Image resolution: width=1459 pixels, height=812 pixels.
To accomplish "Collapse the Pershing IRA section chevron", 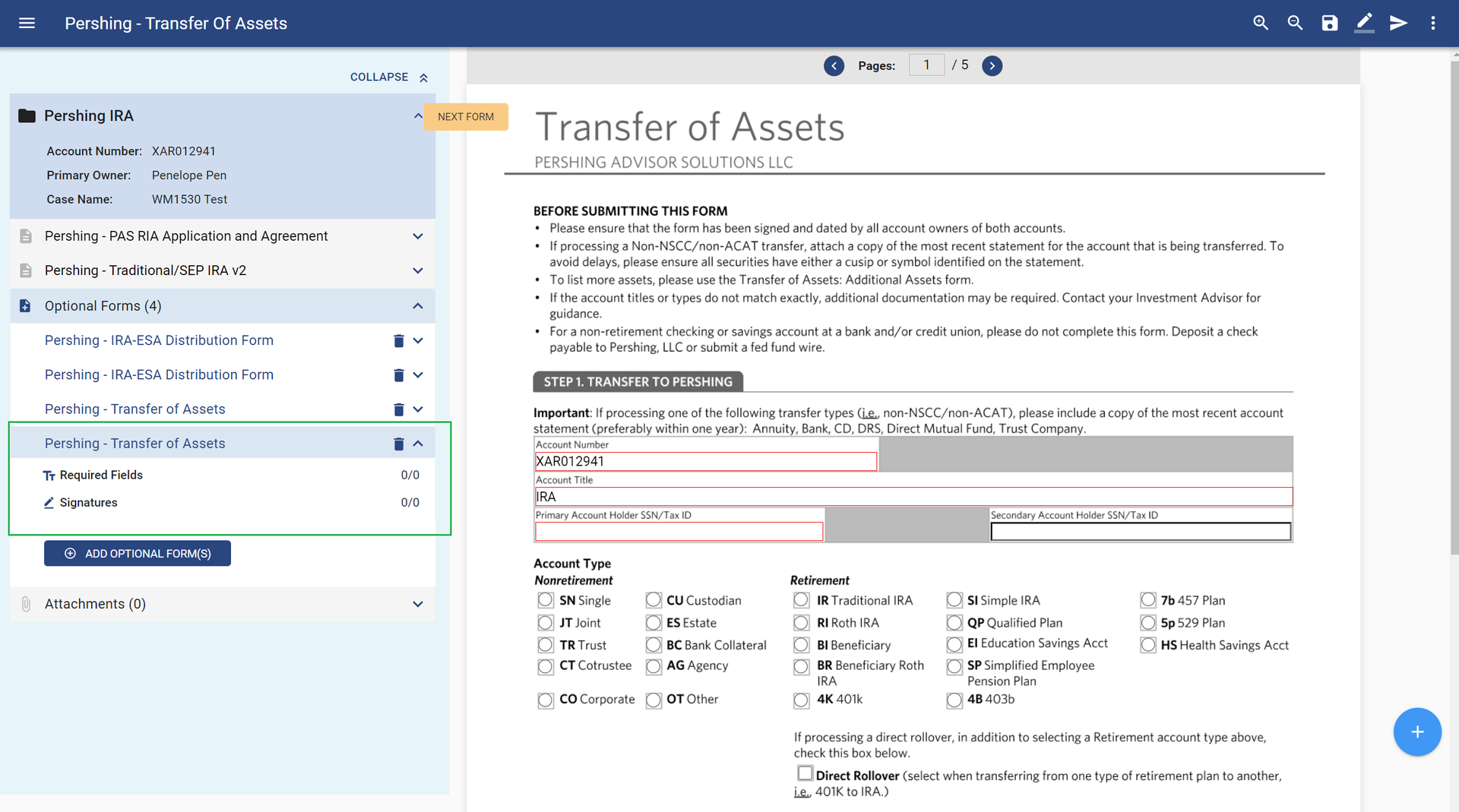I will click(418, 115).
